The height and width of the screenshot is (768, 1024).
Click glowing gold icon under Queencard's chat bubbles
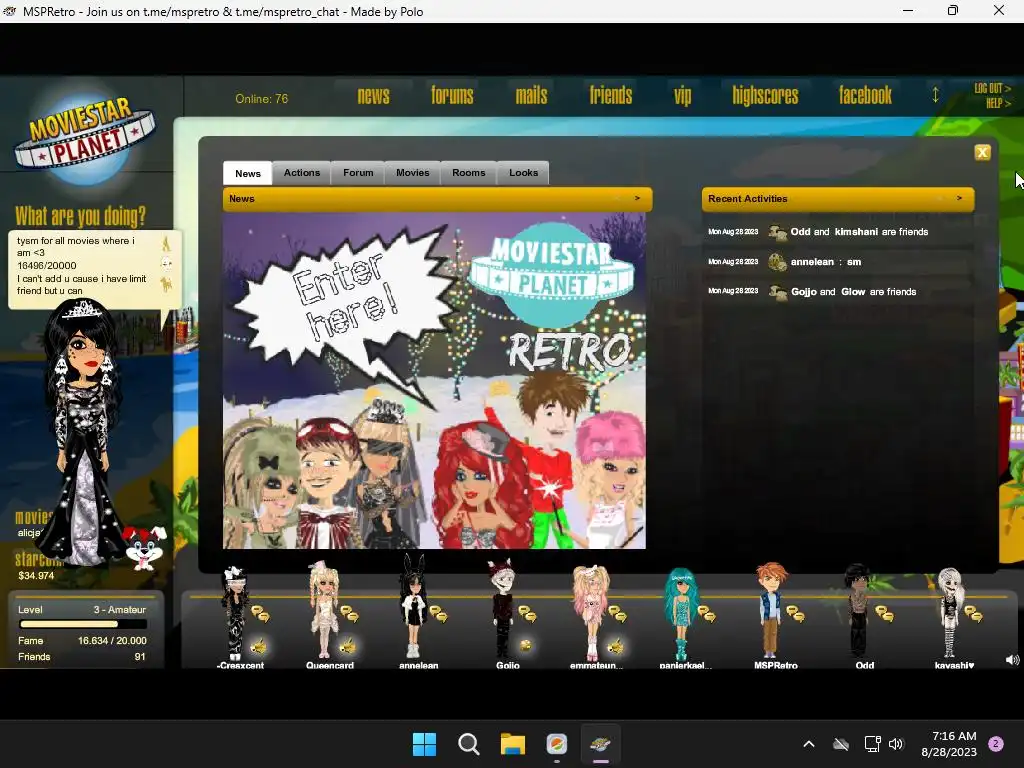point(348,646)
